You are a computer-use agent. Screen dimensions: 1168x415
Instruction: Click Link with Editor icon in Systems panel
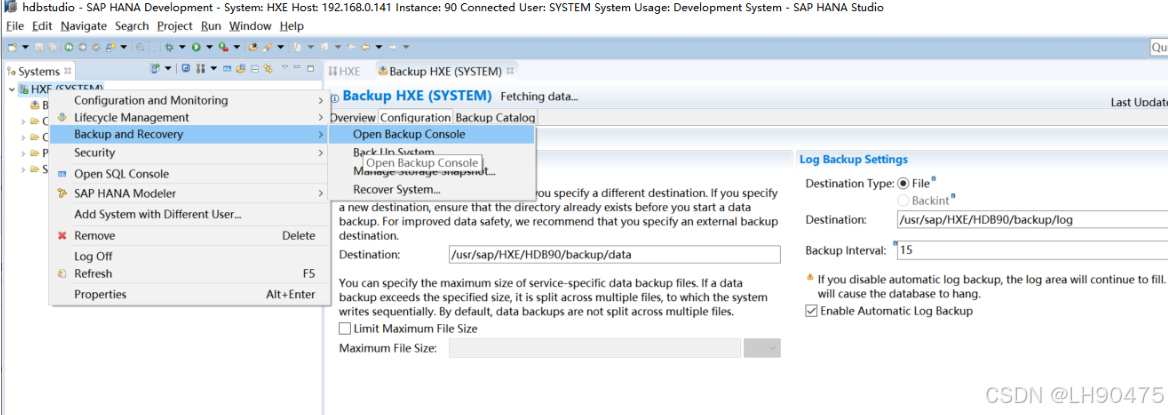pos(267,69)
